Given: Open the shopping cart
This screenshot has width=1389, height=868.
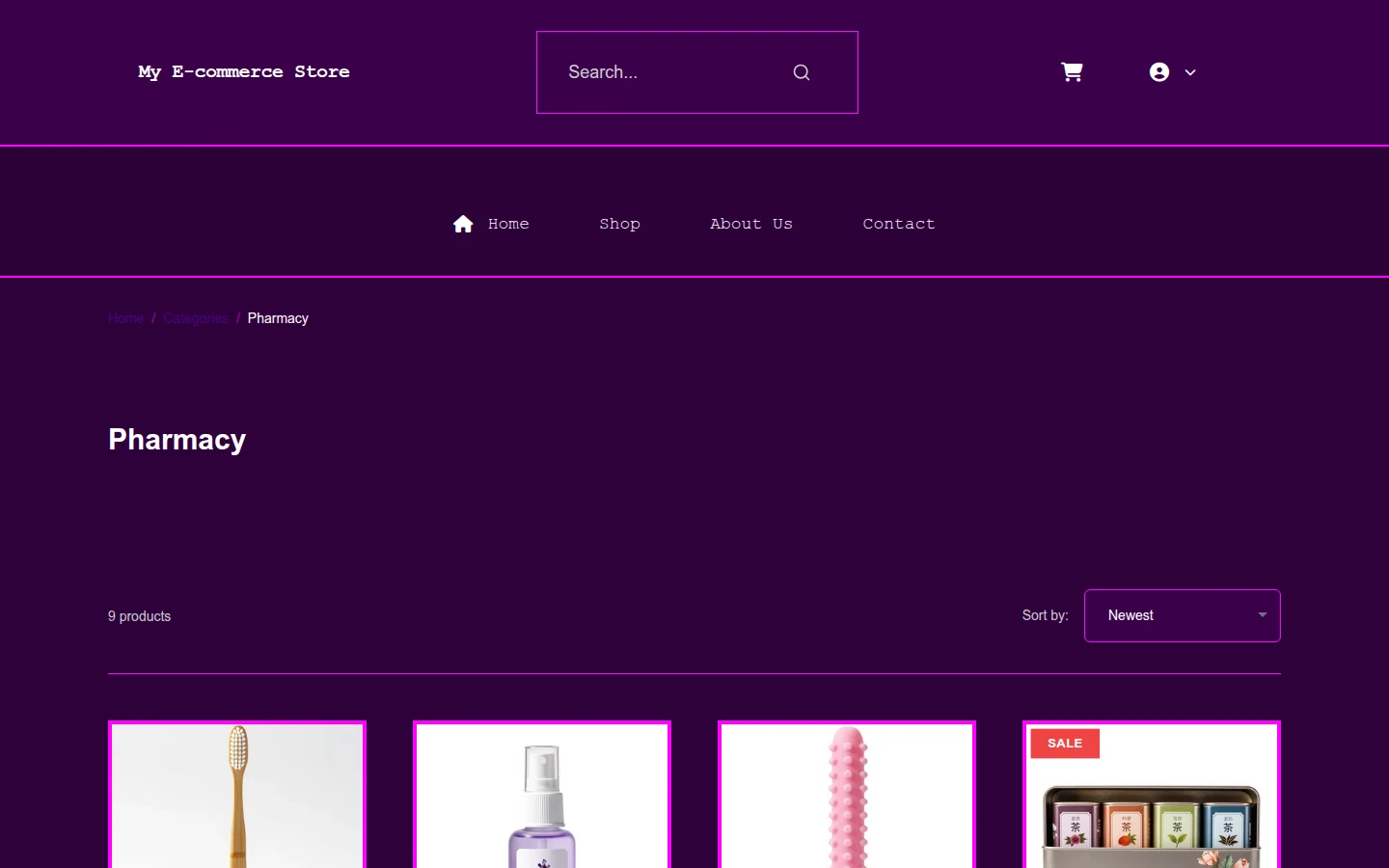Looking at the screenshot, I should tap(1072, 72).
